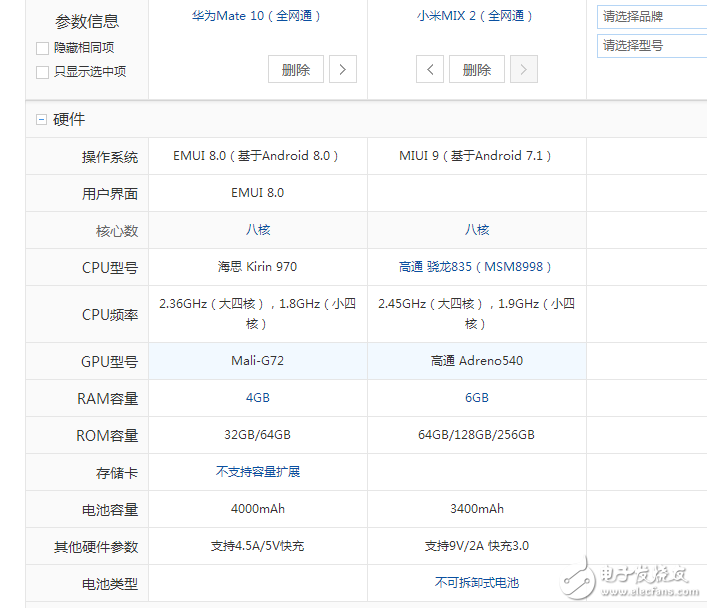Click 八核 link in 小米MIX 2 column
Image resolution: width=707 pixels, height=608 pixels.
coord(477,230)
